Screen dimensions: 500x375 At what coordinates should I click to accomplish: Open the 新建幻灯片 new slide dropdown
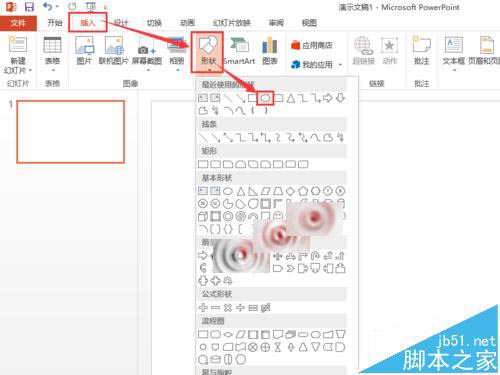tap(18, 66)
